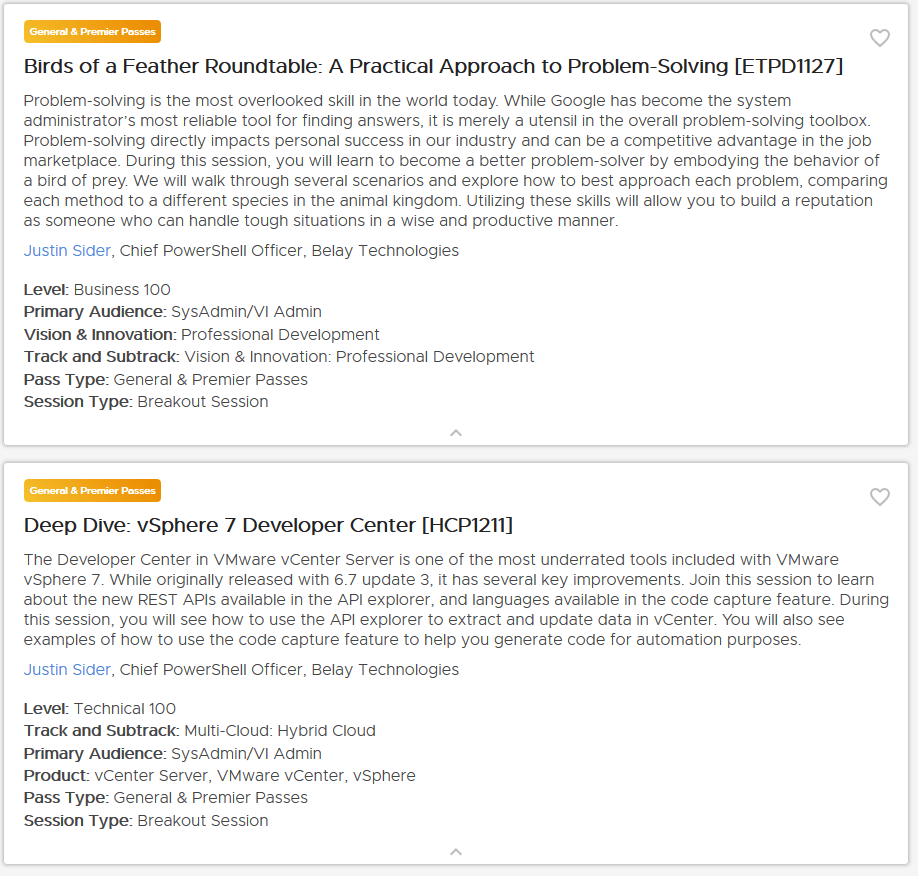Viewport: 918px width, 876px height.
Task: Click the problem-solving description paragraph
Action: [455, 161]
